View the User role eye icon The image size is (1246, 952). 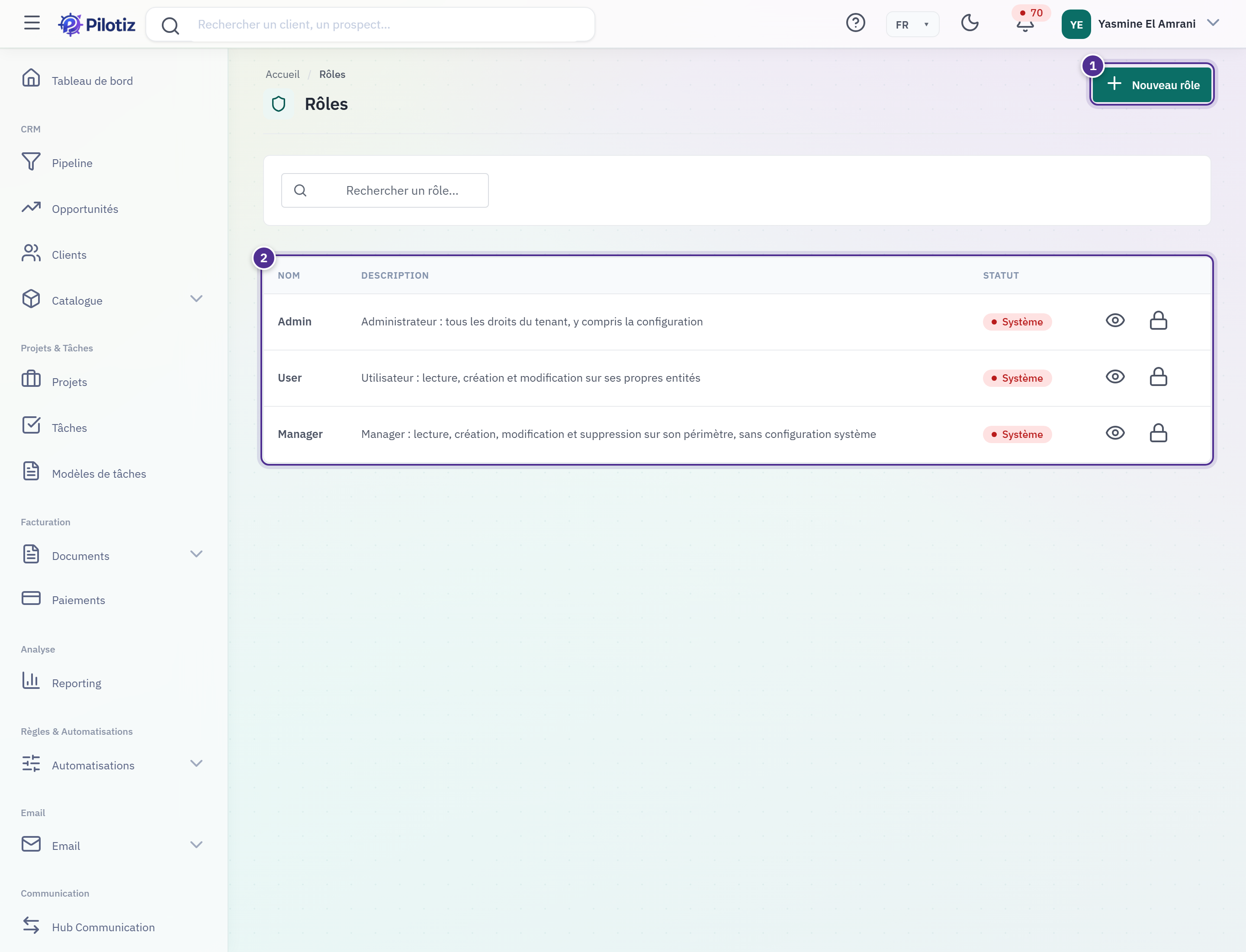(1114, 377)
